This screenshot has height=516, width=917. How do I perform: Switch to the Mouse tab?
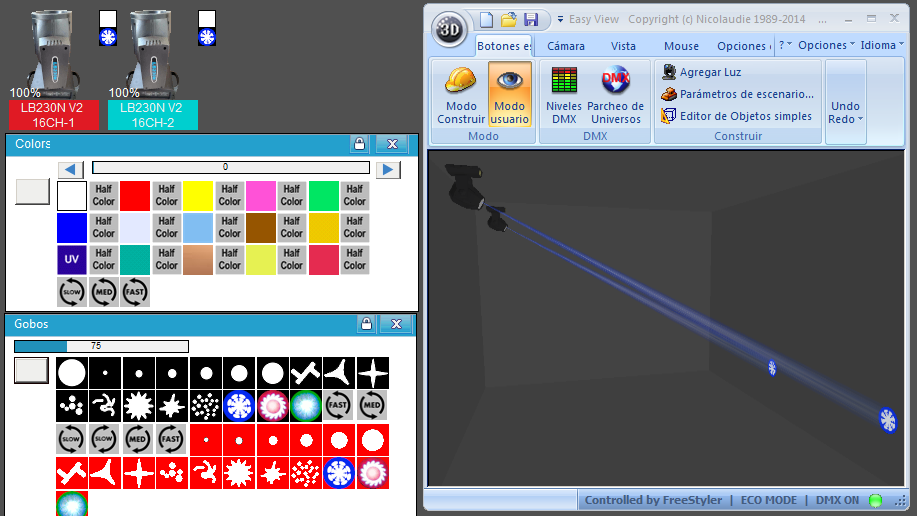tap(681, 46)
